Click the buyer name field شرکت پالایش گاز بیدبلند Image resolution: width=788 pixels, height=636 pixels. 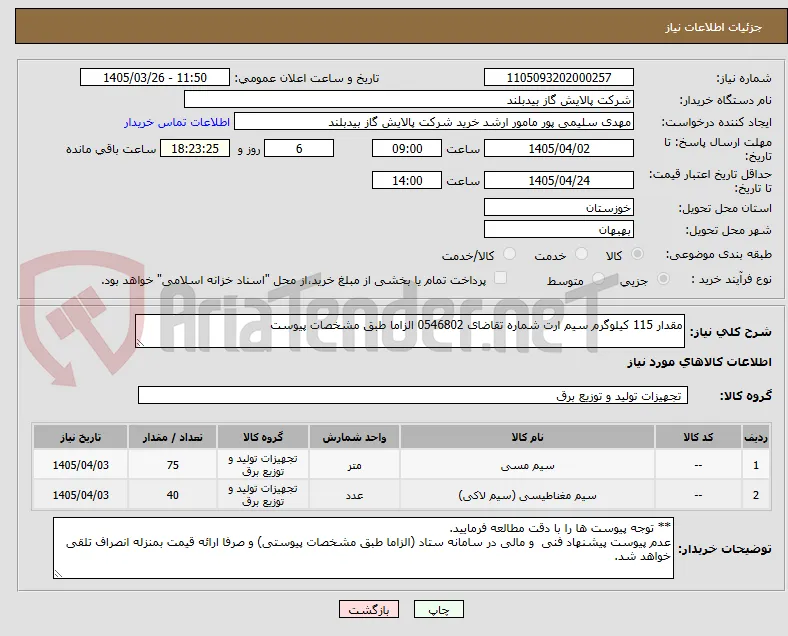click(409, 99)
